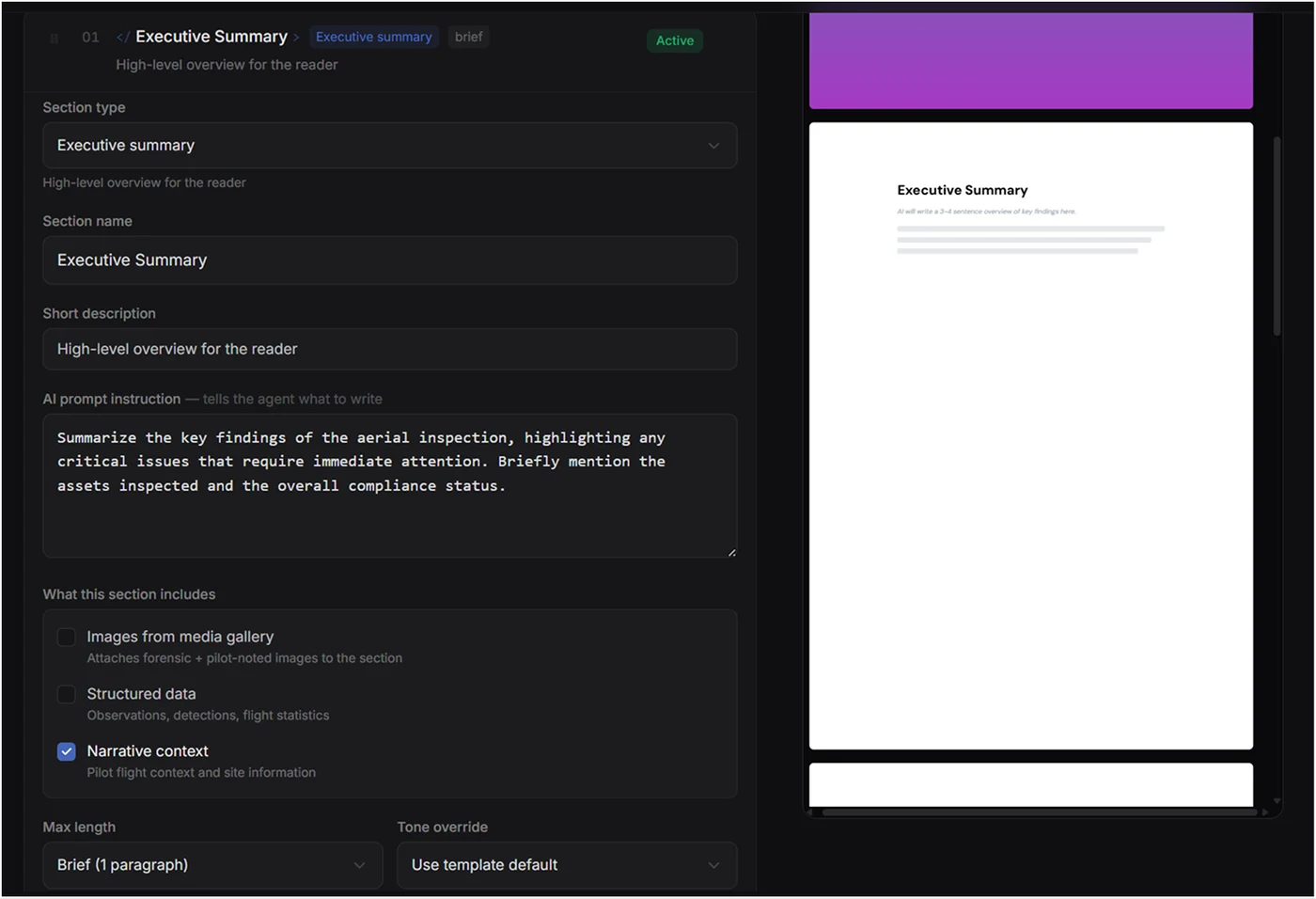Click the drag handle beside section 01

pos(55,39)
